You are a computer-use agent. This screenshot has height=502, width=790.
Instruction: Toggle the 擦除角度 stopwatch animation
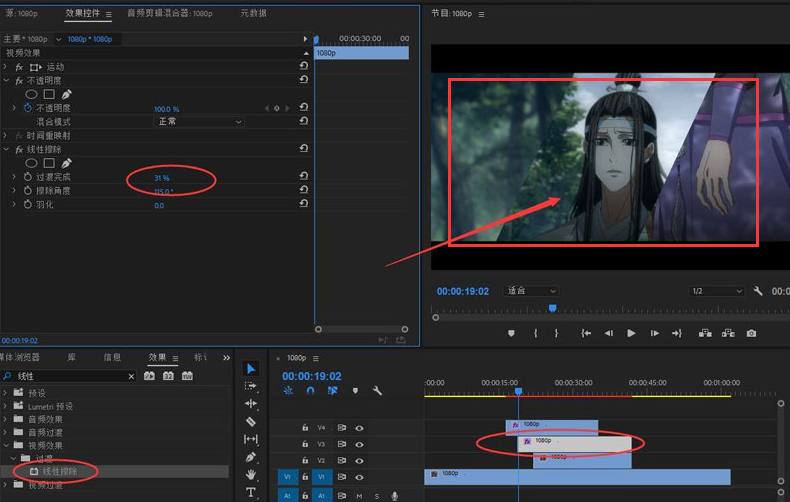[28, 191]
